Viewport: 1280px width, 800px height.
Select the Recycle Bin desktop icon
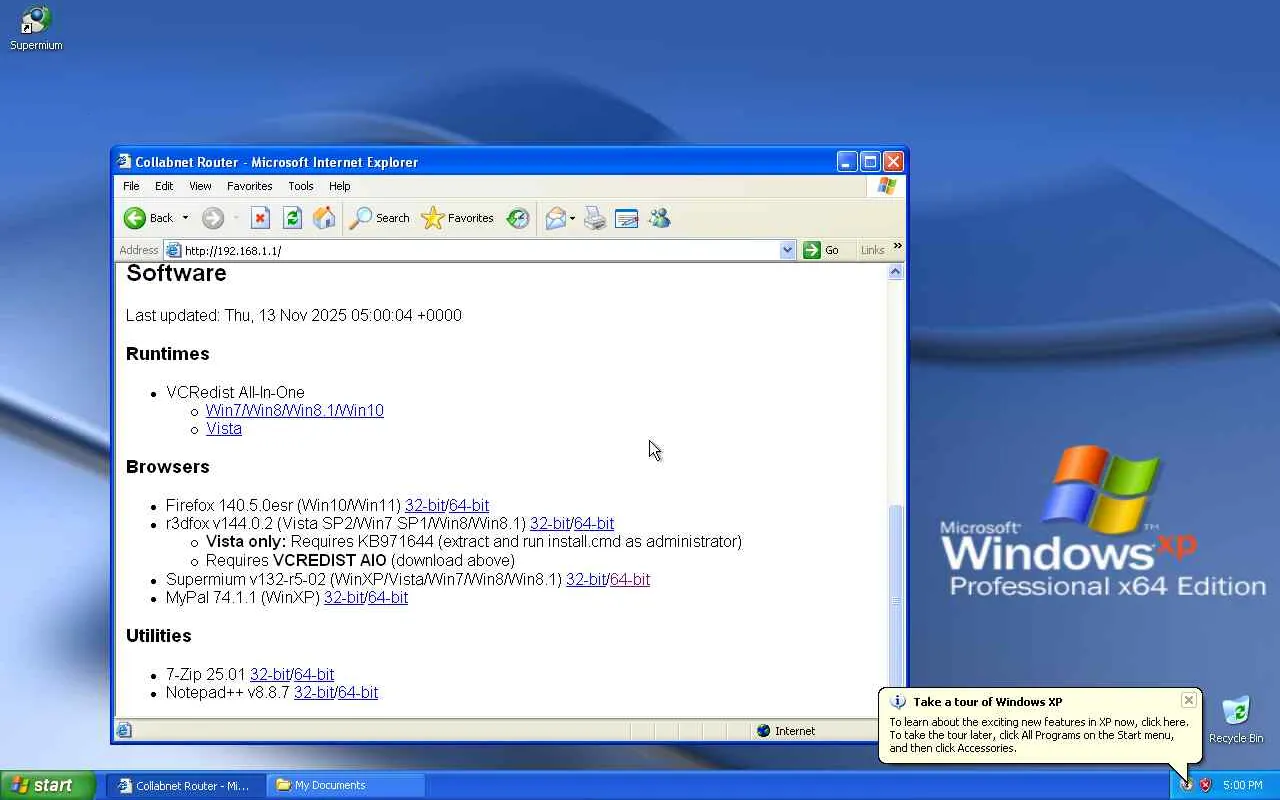click(1236, 720)
